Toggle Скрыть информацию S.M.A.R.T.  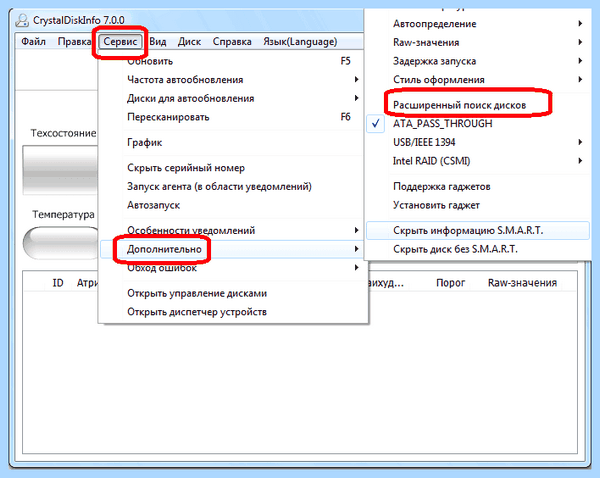coord(478,230)
